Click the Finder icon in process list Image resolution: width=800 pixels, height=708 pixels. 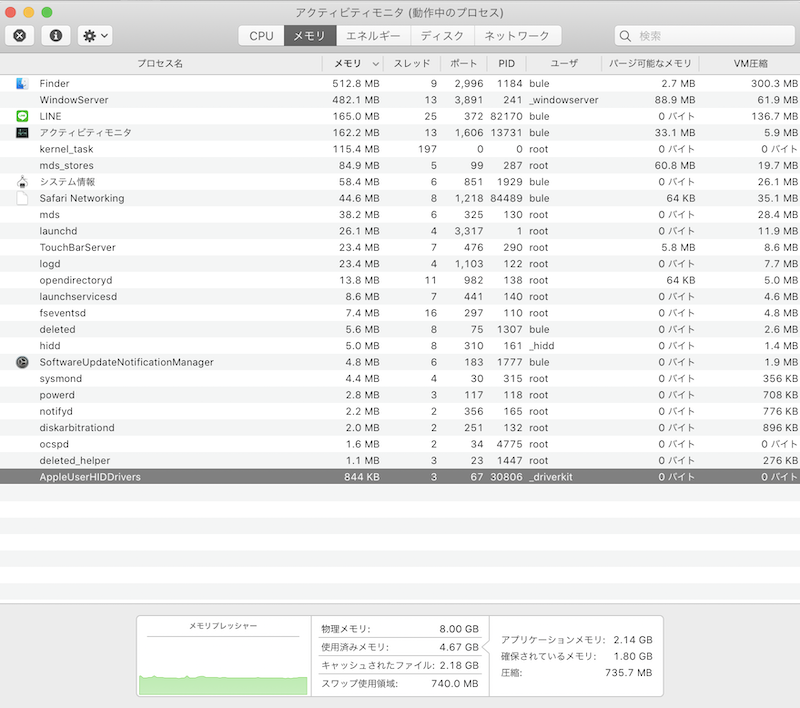(23, 84)
